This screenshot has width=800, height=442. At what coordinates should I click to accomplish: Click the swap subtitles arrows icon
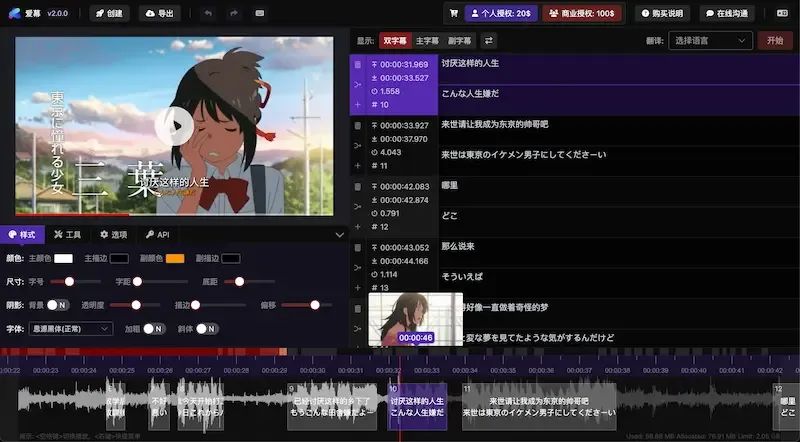(x=489, y=40)
